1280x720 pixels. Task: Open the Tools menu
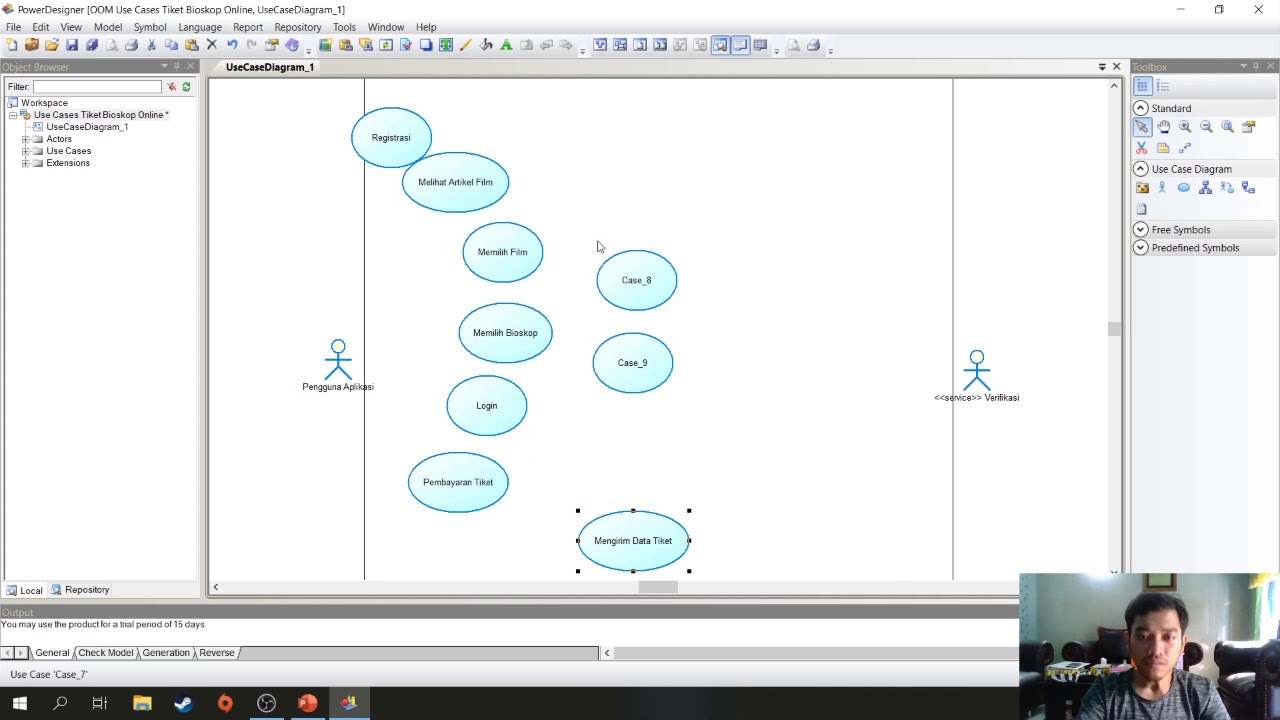(x=344, y=27)
